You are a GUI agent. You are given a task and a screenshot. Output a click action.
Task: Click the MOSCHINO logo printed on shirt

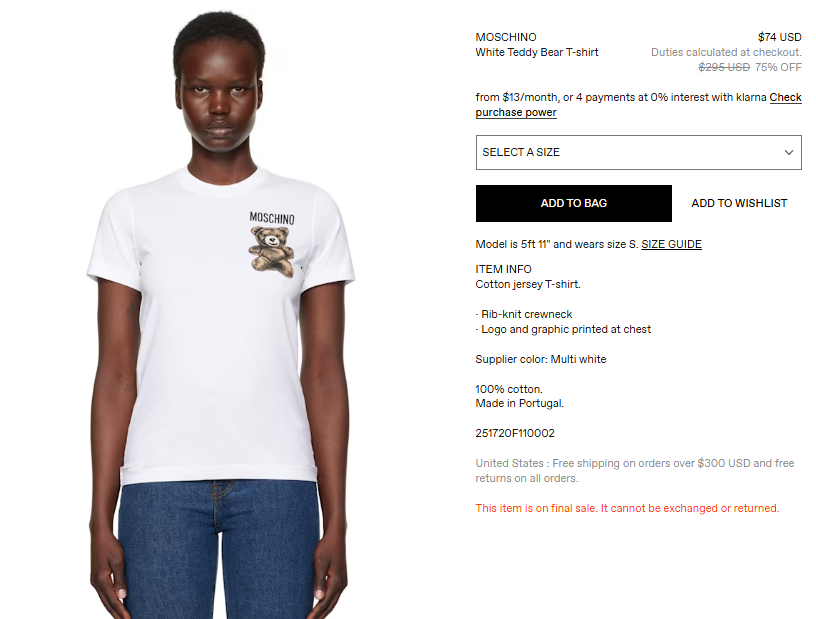[272, 218]
